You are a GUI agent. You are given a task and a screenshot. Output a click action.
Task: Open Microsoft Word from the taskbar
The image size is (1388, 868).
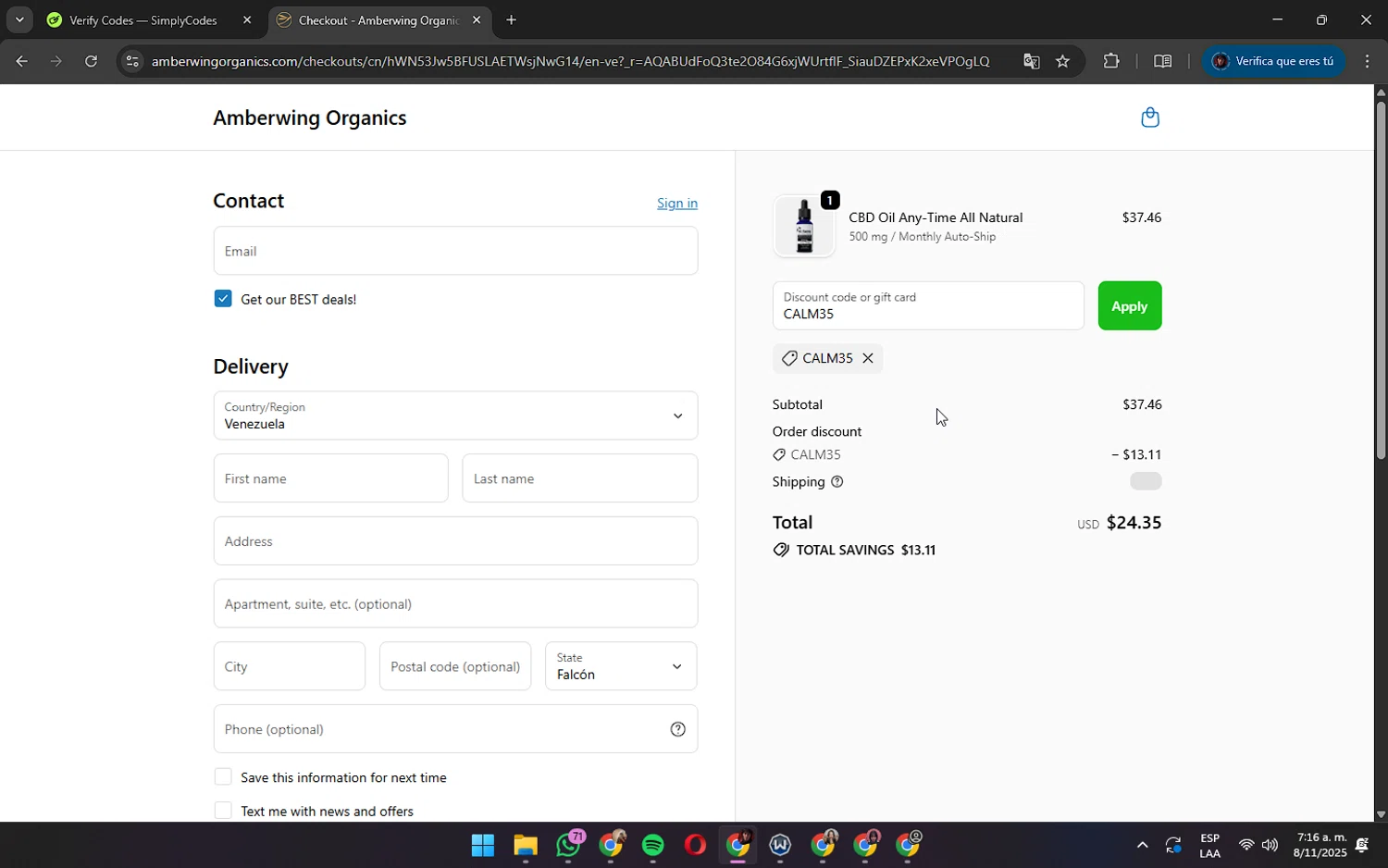780,845
